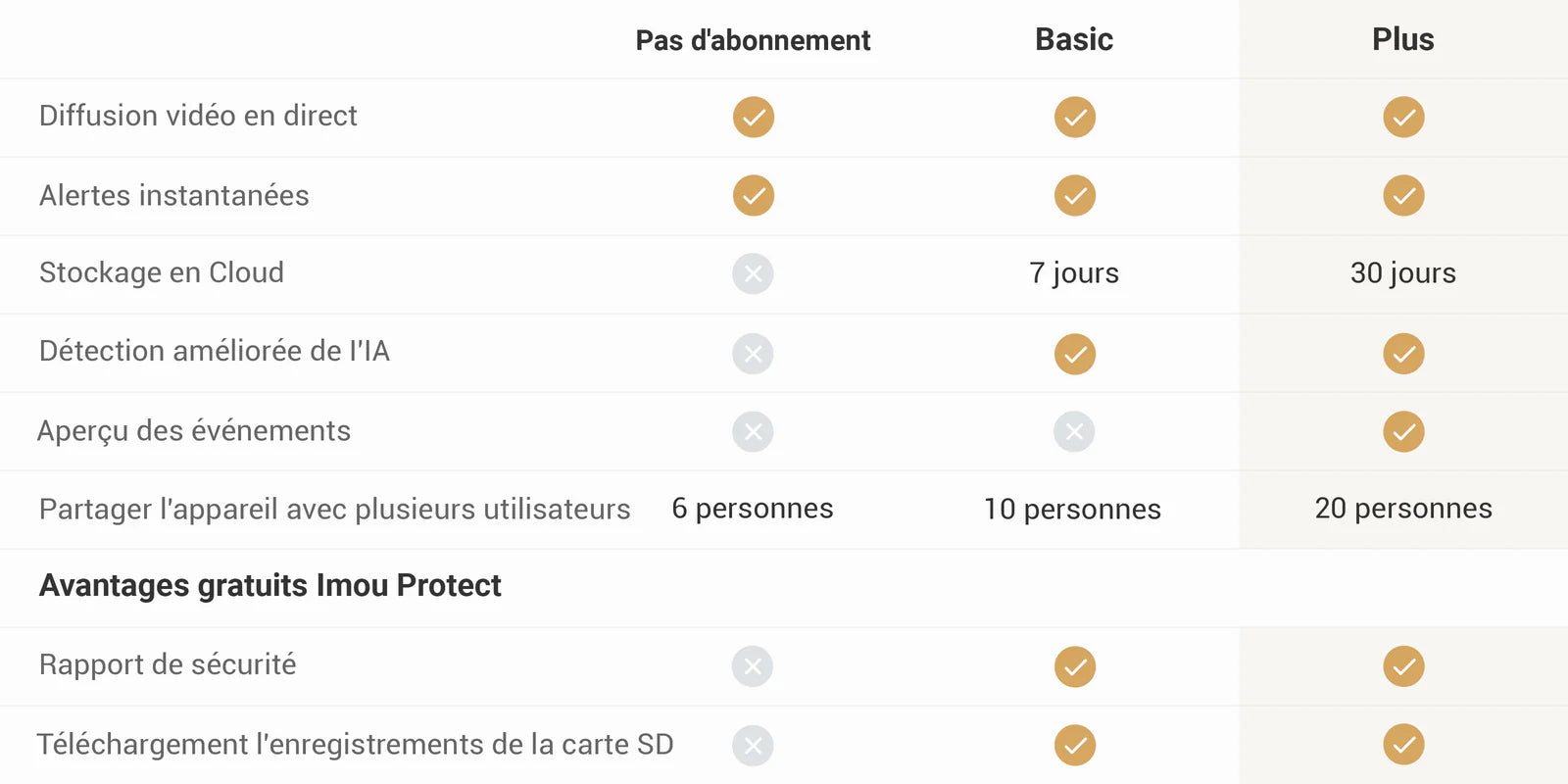Select the Pas d'abonnement column header
Screen dimensions: 1568x784
click(753, 40)
